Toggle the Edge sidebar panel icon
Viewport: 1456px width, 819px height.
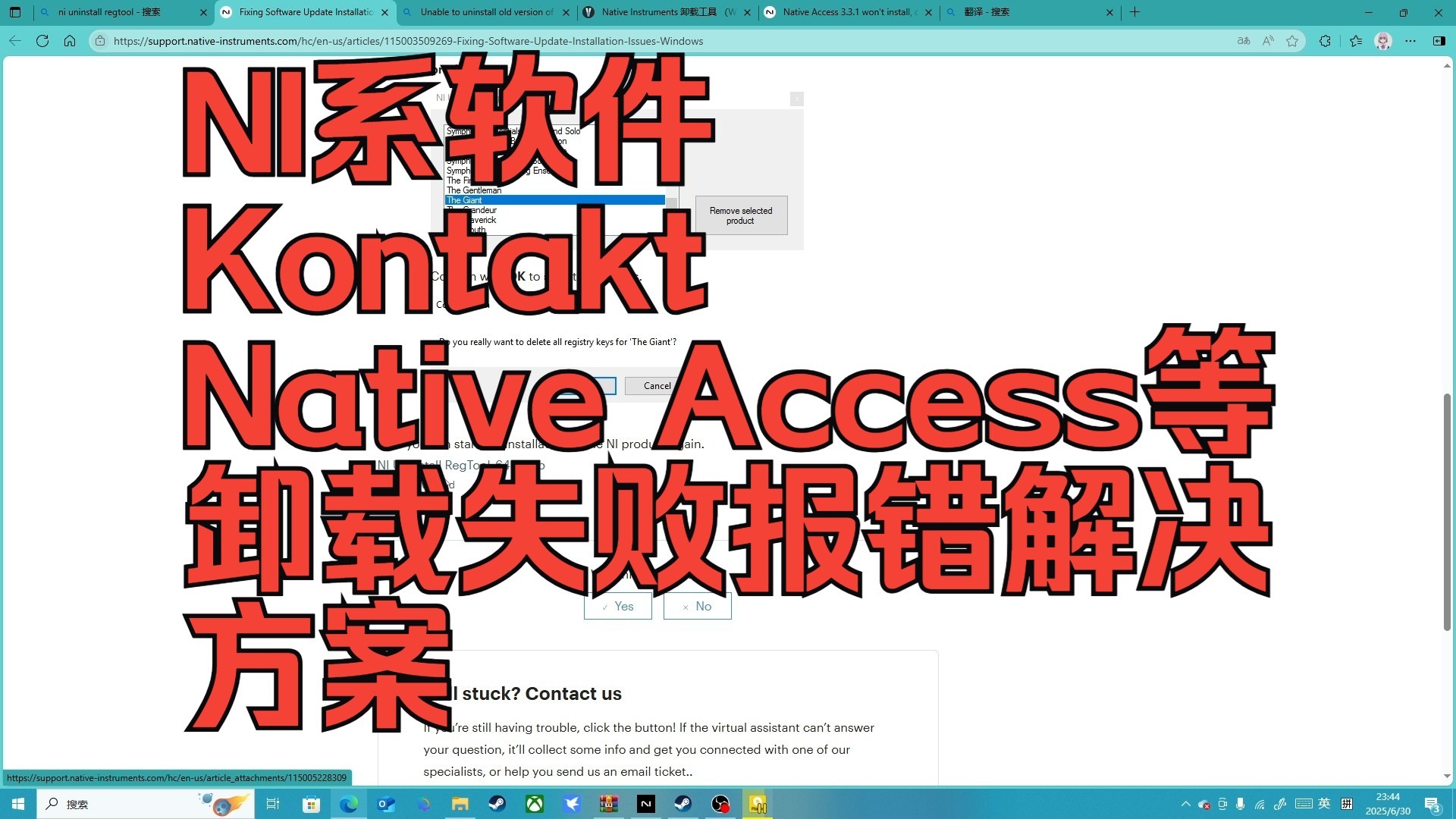1439,41
